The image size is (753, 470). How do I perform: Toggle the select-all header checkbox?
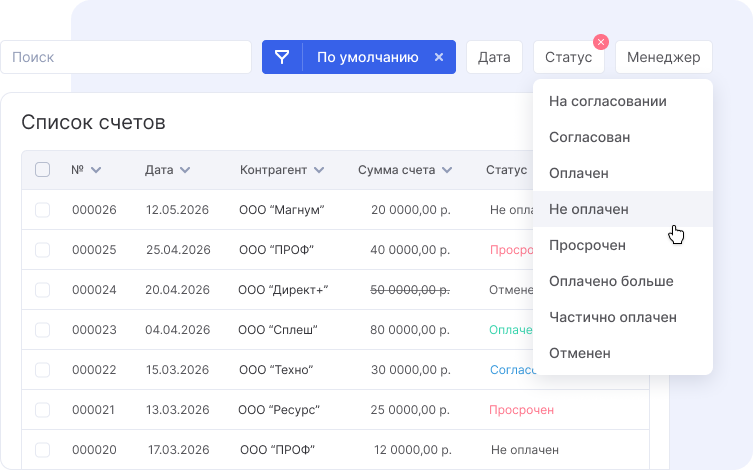43,170
